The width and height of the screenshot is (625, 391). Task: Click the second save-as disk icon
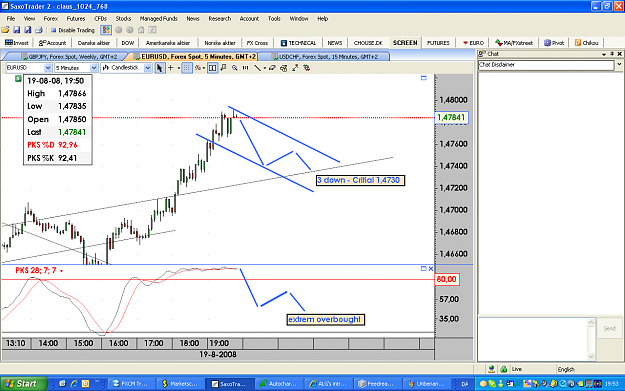pyautogui.click(x=28, y=30)
